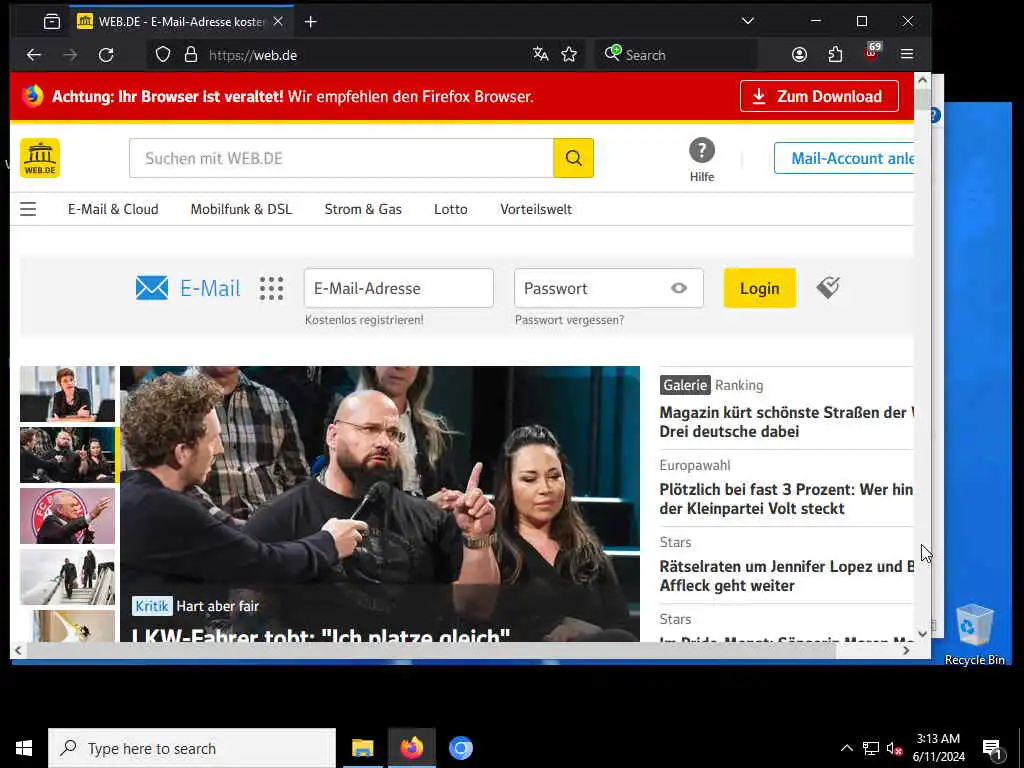Click the vertical scrollbar up arrow
1024x768 pixels.
922,80
